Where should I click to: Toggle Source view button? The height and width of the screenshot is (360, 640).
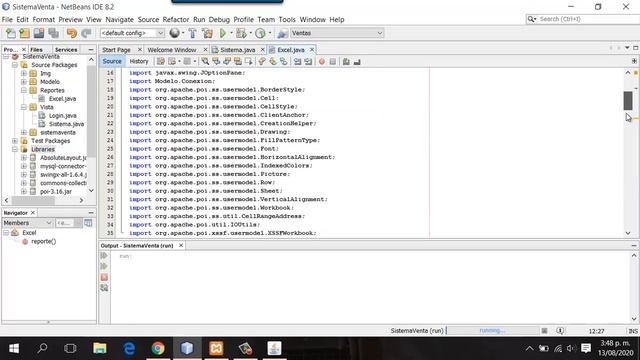tap(112, 61)
